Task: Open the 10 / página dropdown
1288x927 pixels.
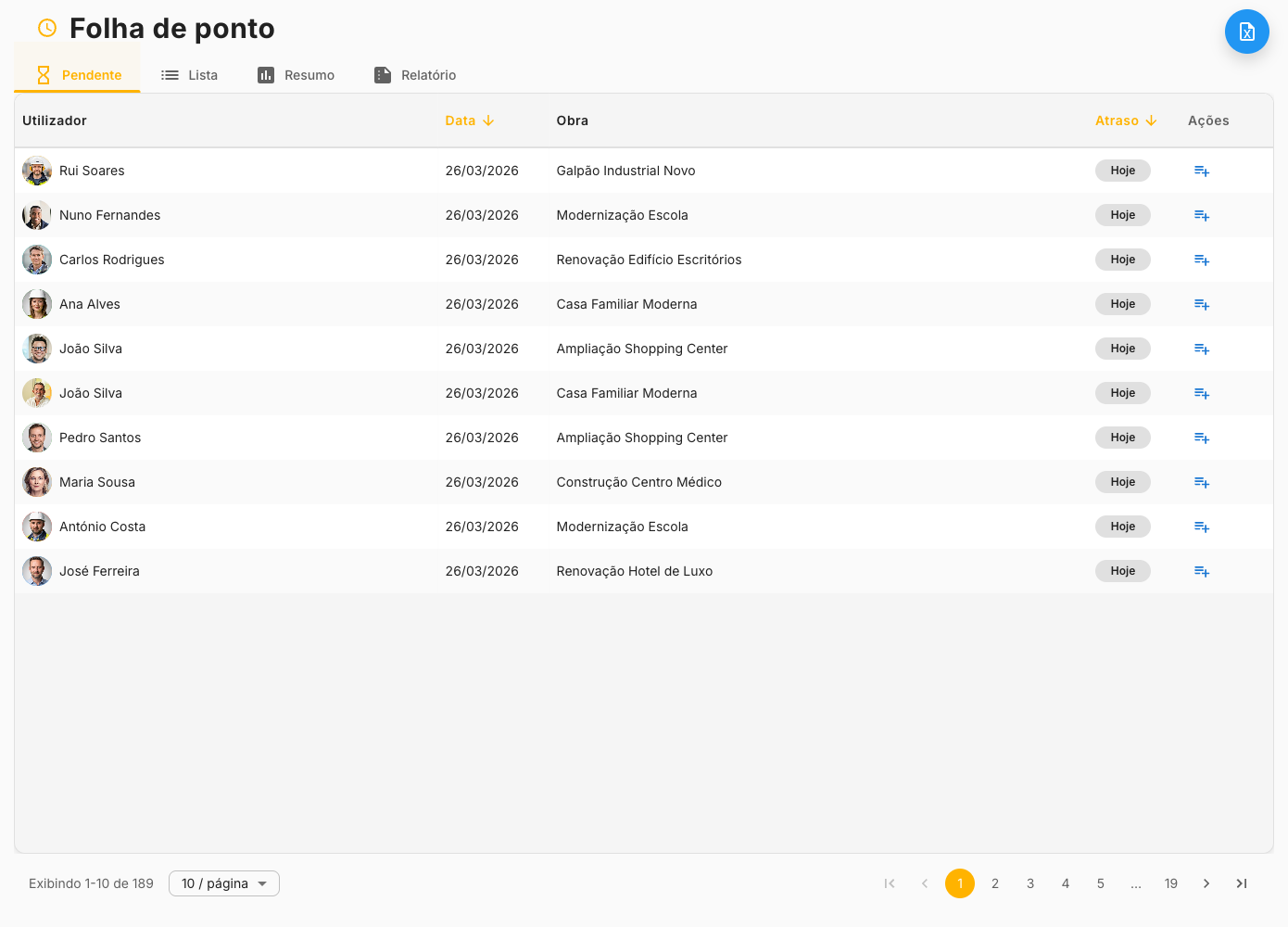Action: [223, 883]
